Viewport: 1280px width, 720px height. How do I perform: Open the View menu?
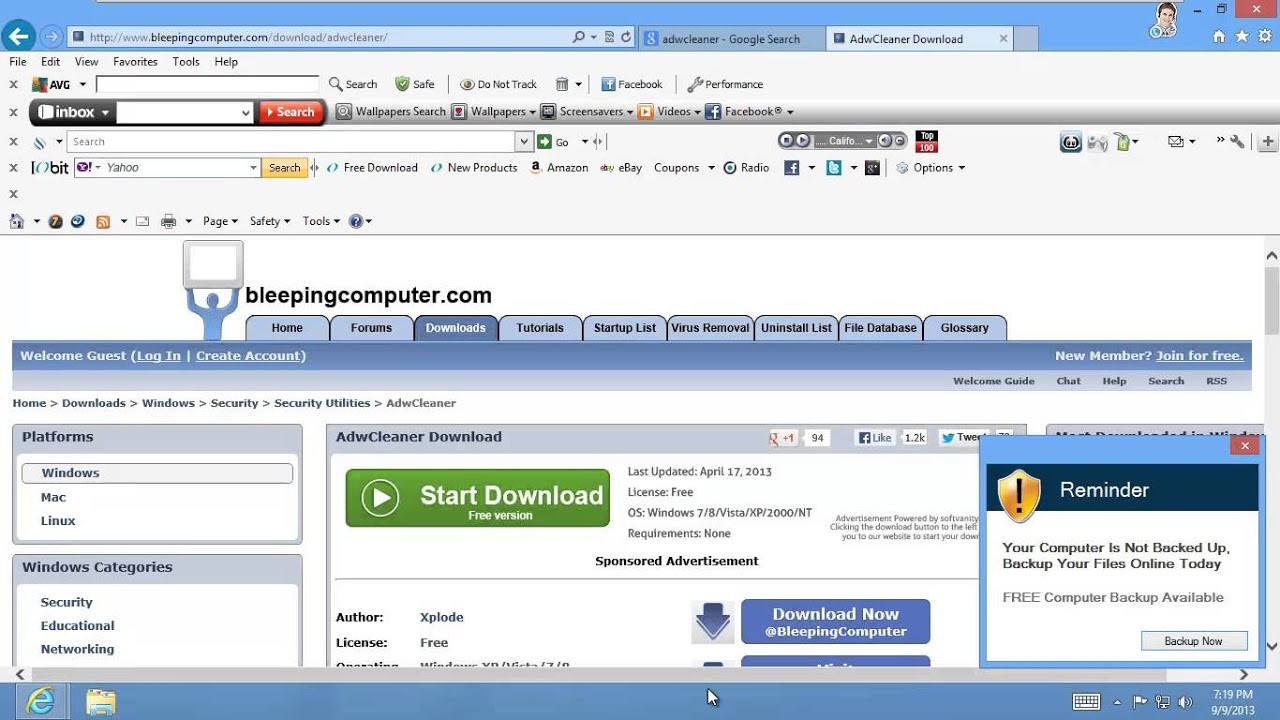click(86, 62)
